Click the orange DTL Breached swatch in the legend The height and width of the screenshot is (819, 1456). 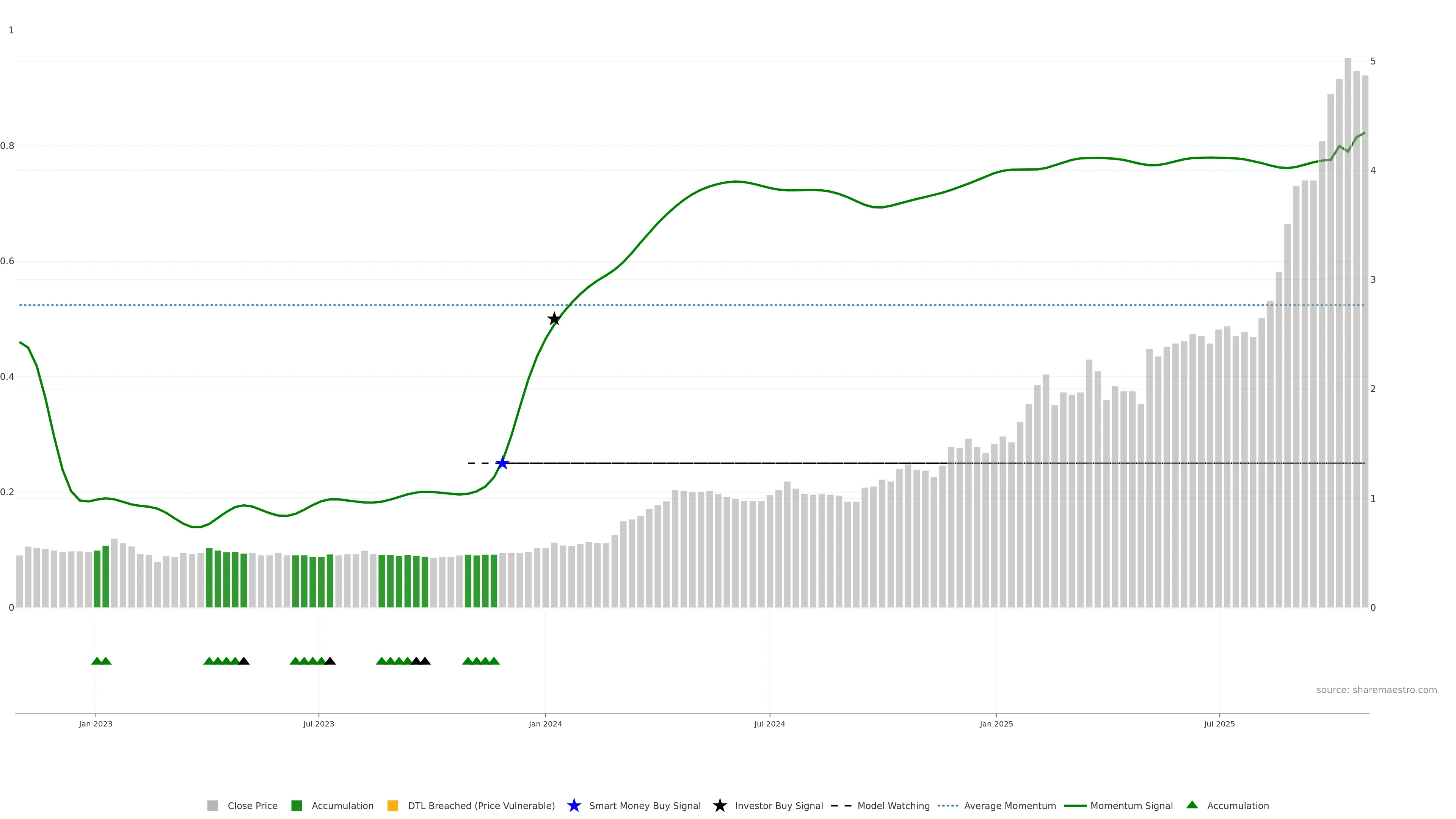[x=392, y=806]
